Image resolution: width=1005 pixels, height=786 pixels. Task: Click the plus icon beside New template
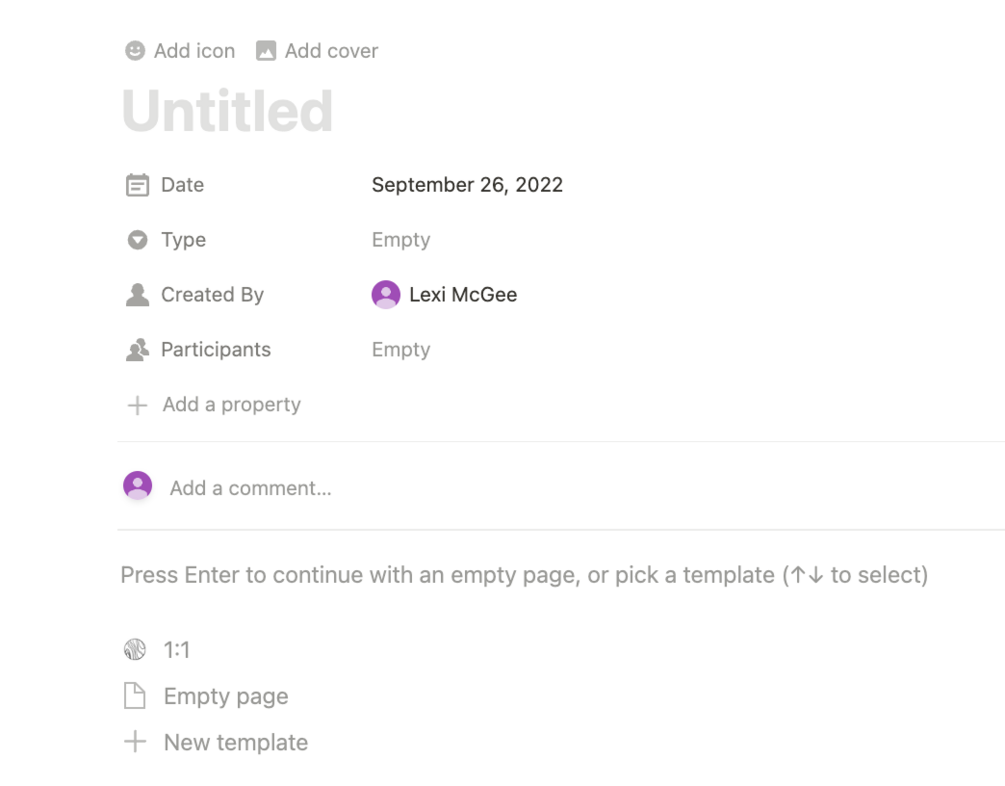135,743
